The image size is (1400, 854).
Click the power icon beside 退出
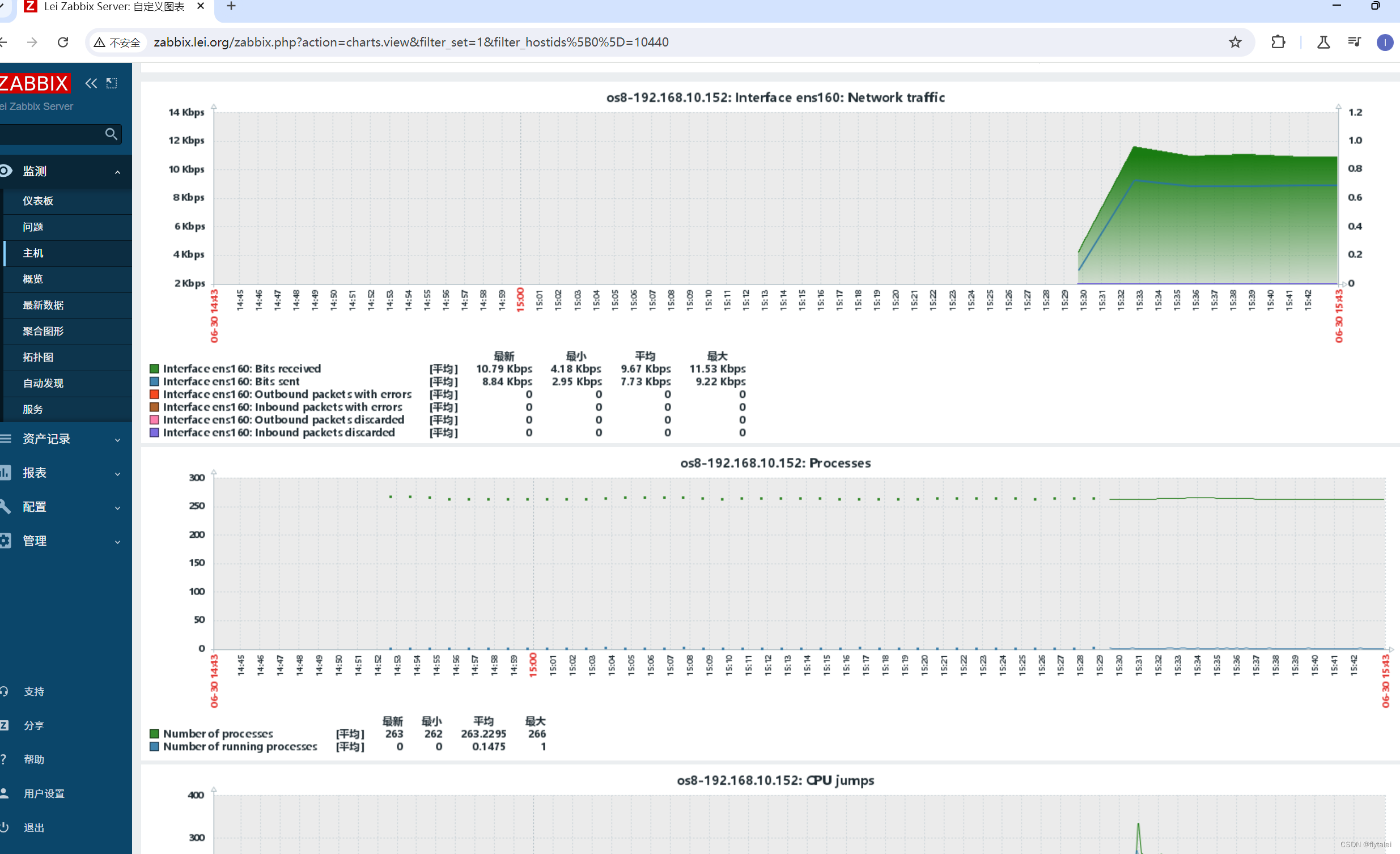click(4, 827)
